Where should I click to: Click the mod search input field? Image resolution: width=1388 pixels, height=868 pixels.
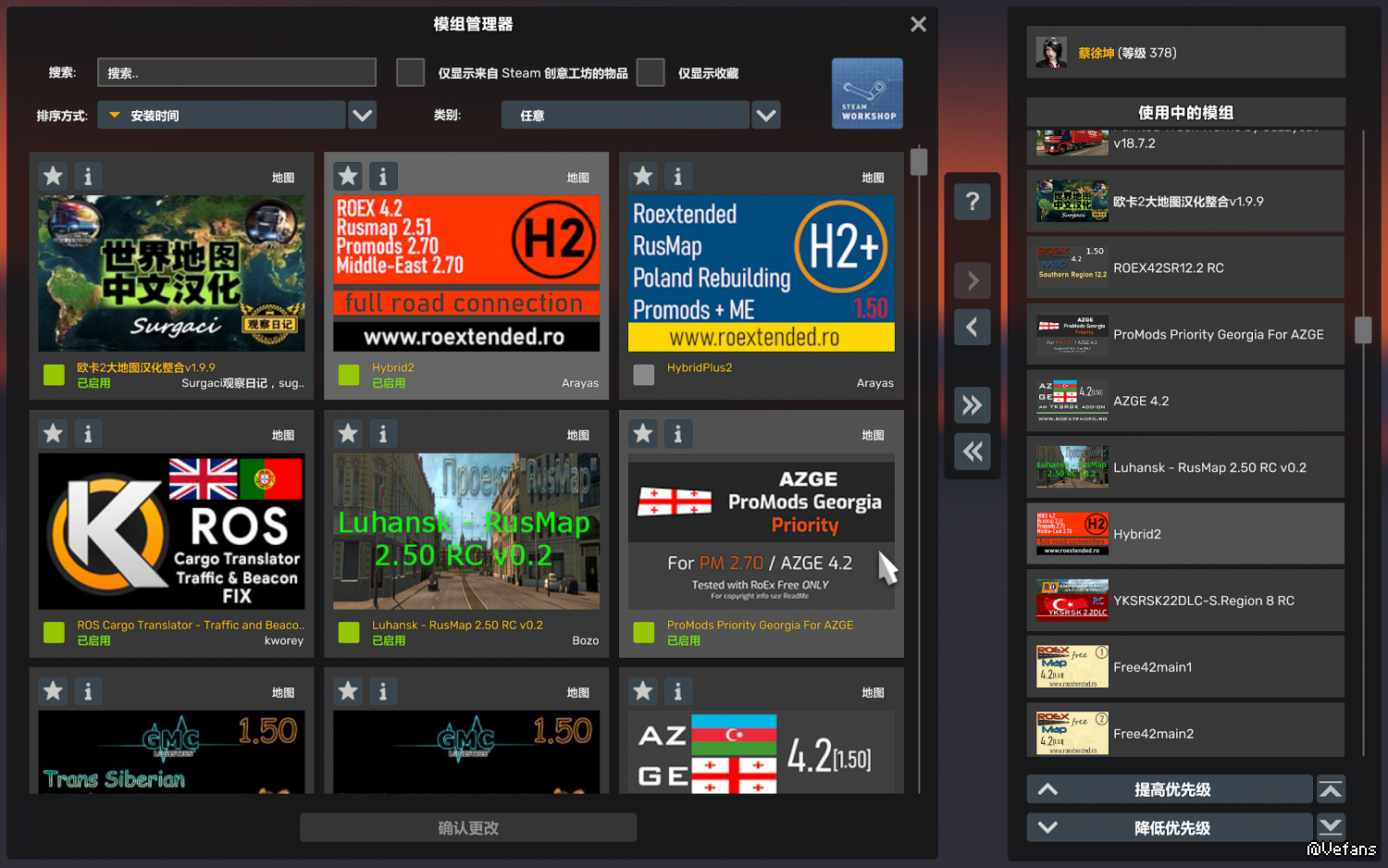(x=237, y=72)
